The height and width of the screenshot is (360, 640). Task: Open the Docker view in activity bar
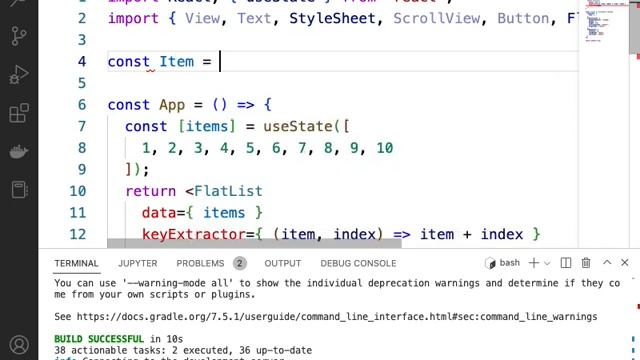[19, 151]
